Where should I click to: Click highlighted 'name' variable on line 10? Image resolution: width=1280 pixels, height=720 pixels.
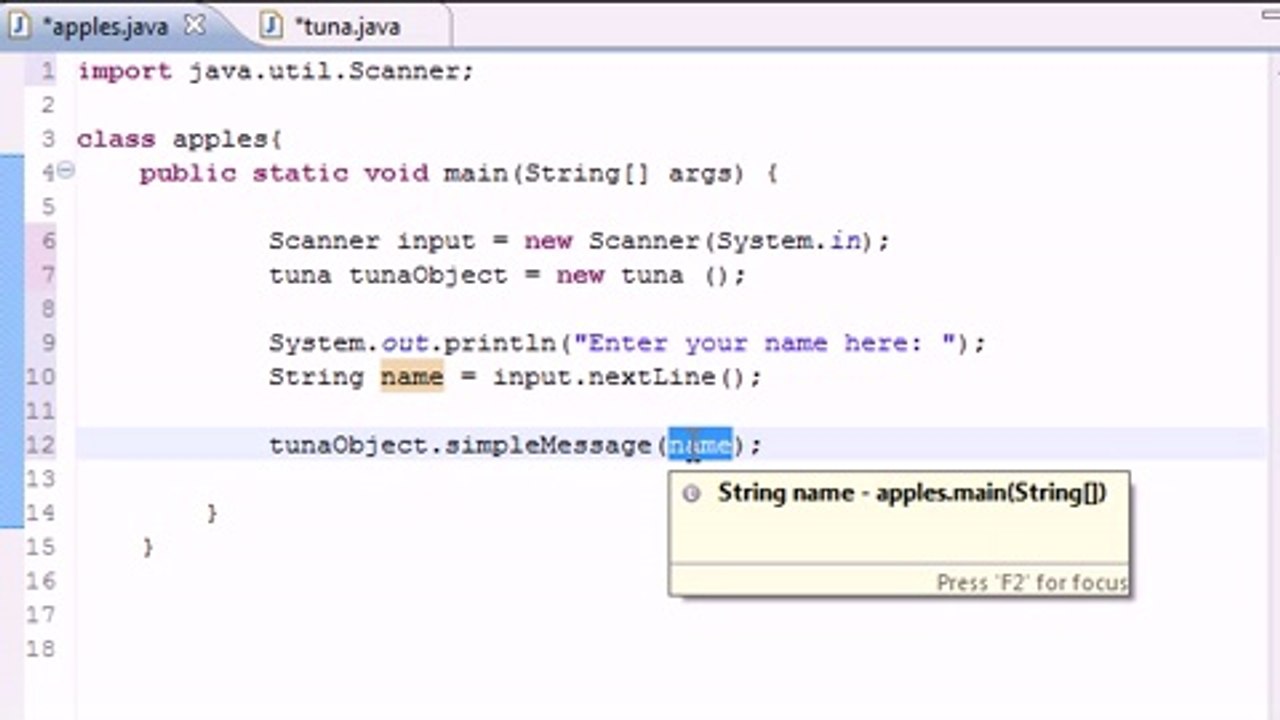[x=411, y=377]
